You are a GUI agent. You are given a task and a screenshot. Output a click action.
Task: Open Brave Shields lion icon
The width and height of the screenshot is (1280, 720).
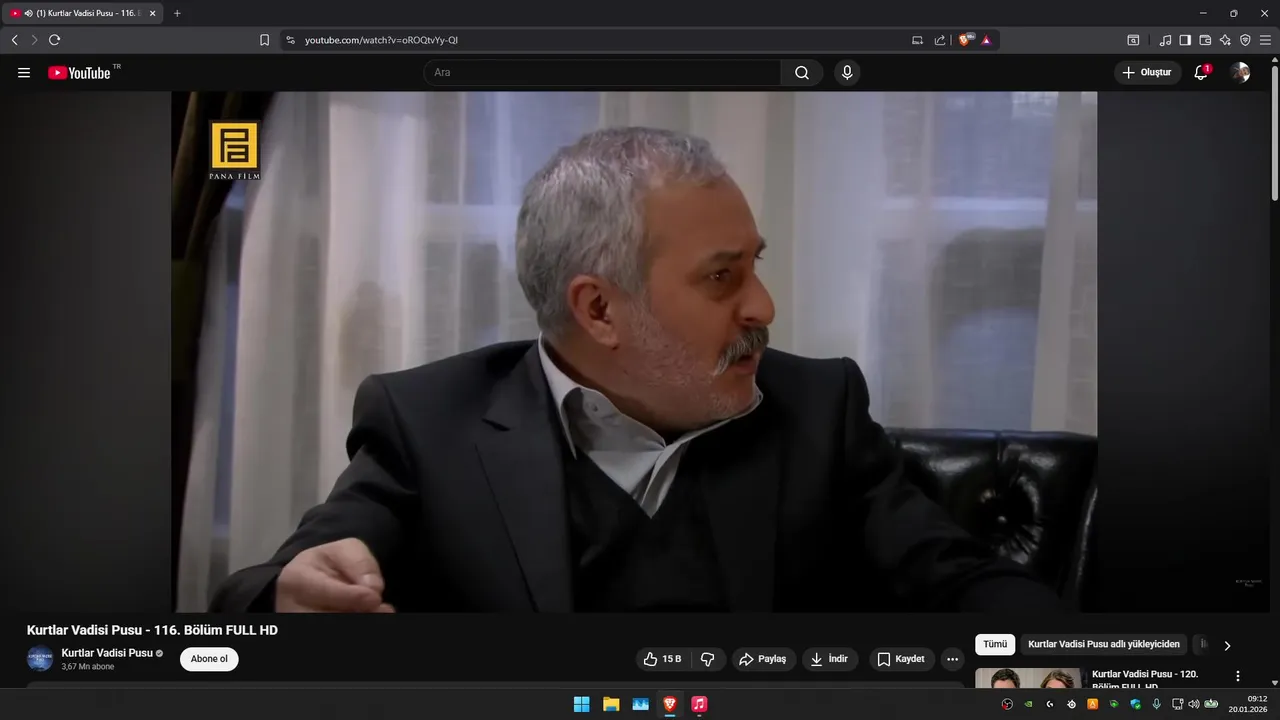pyautogui.click(x=965, y=40)
